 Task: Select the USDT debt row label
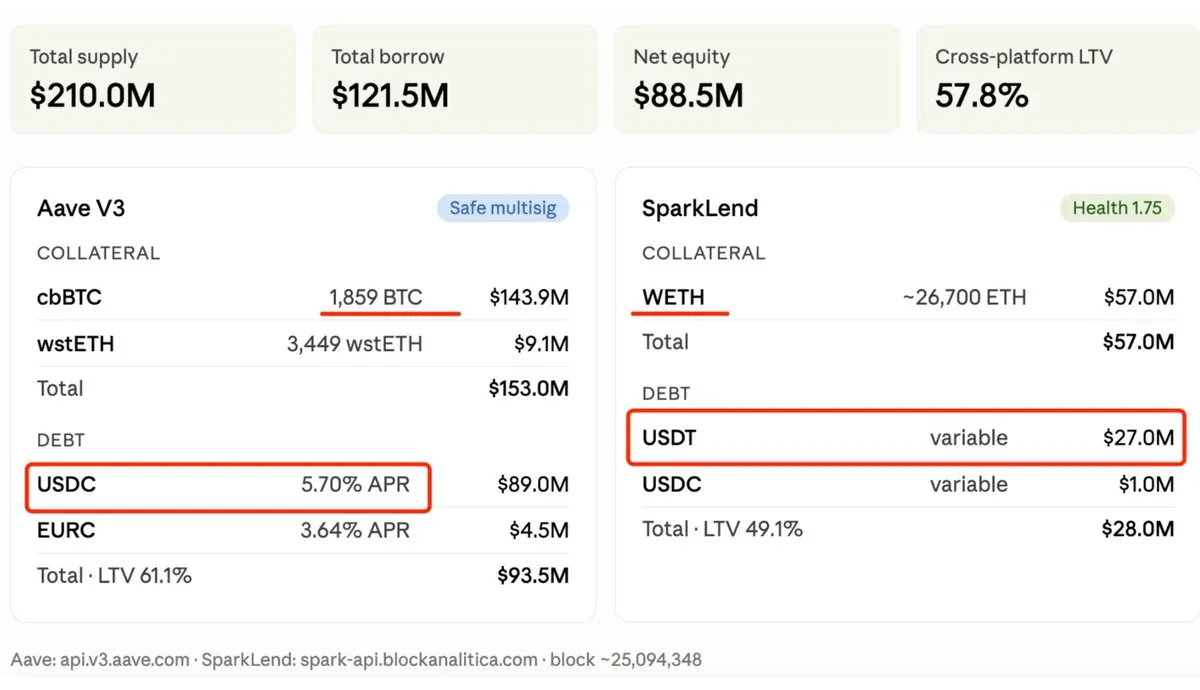tap(669, 437)
